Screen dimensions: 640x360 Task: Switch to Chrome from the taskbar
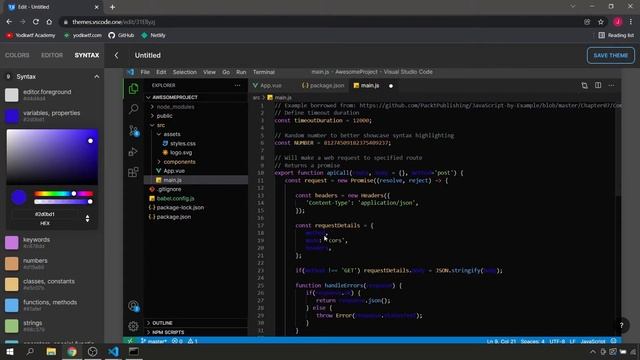(72, 351)
